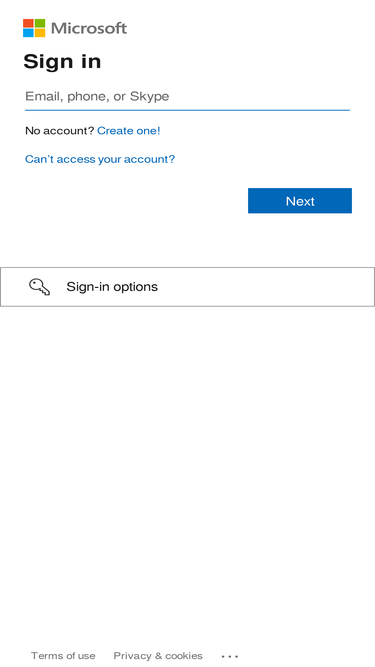Open the three-dot more options in footer

tap(230, 656)
